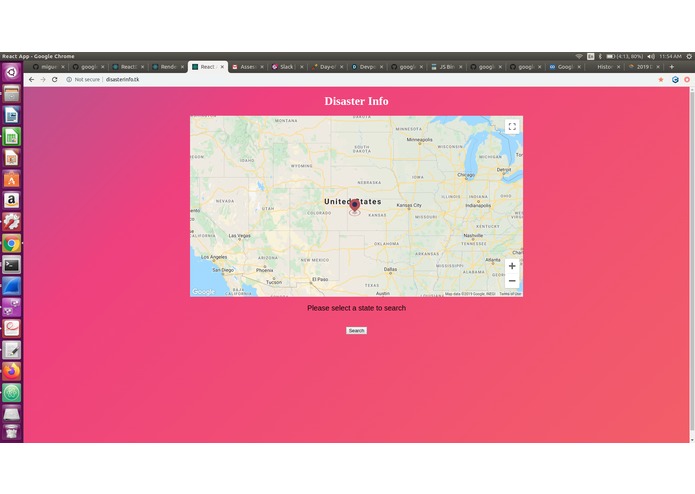This screenshot has width=695, height=494.
Task: Go forward in browser history
Action: 43,80
